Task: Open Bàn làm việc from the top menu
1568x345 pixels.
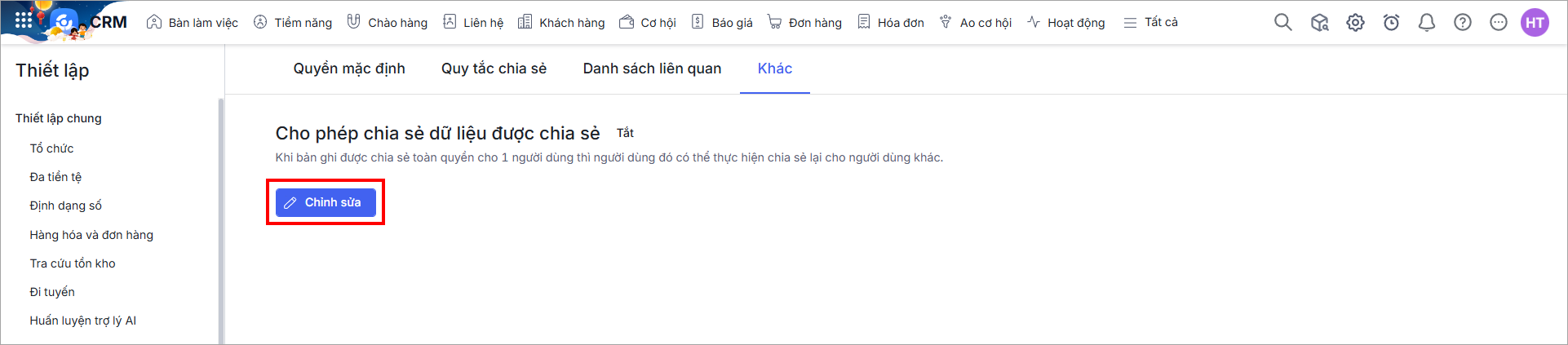Action: (x=193, y=23)
